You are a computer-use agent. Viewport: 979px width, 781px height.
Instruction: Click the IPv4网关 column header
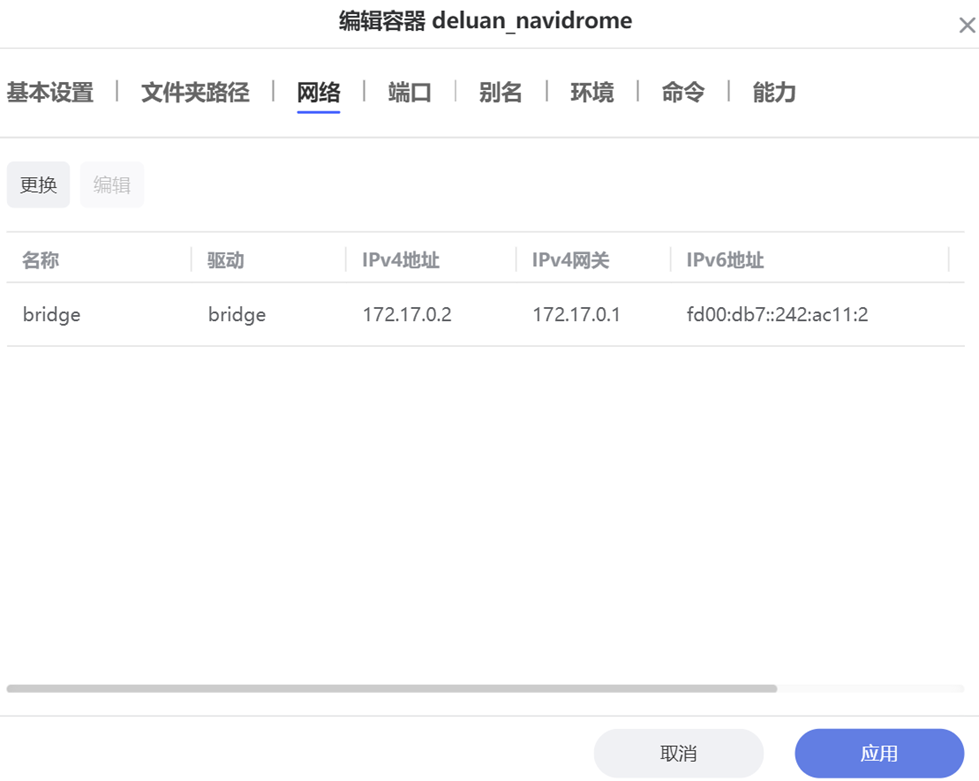coord(570,260)
